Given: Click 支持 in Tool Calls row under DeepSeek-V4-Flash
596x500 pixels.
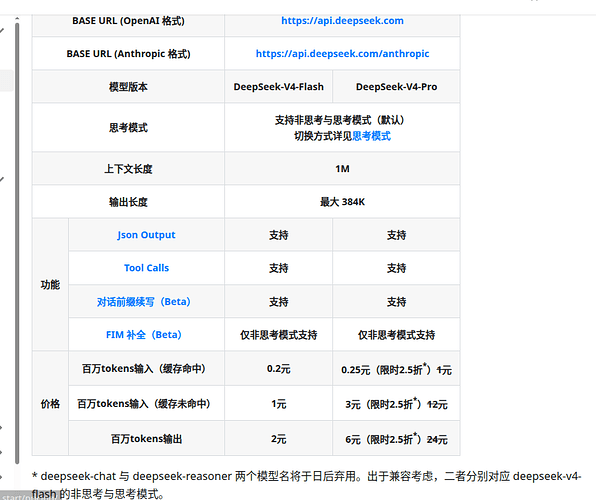Looking at the screenshot, I should click(x=278, y=268).
